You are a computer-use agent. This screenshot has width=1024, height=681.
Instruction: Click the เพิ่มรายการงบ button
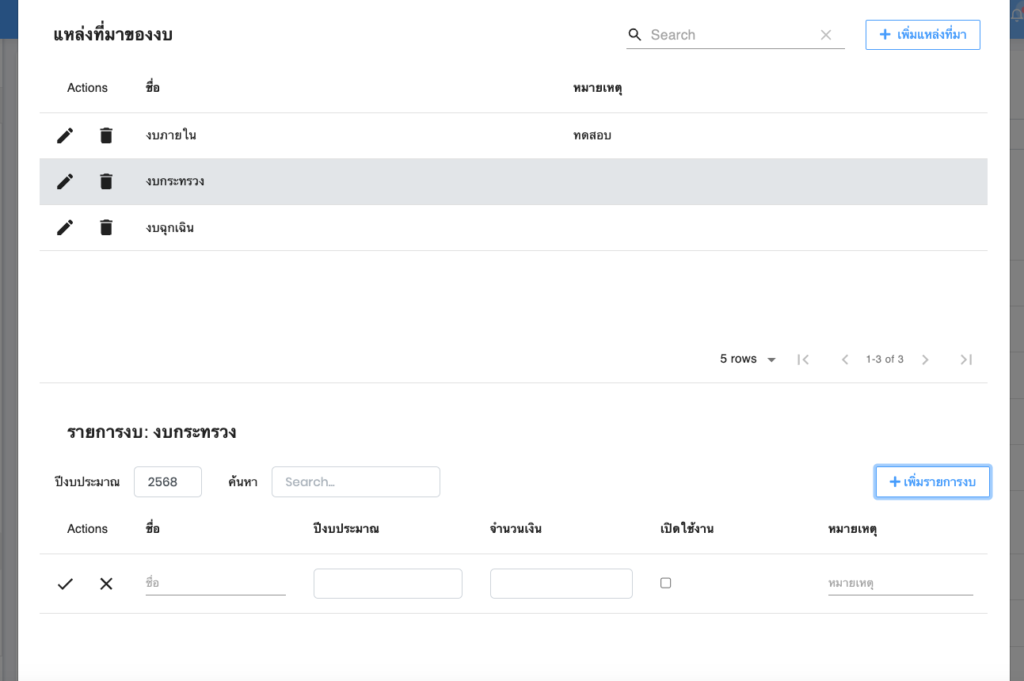click(932, 482)
